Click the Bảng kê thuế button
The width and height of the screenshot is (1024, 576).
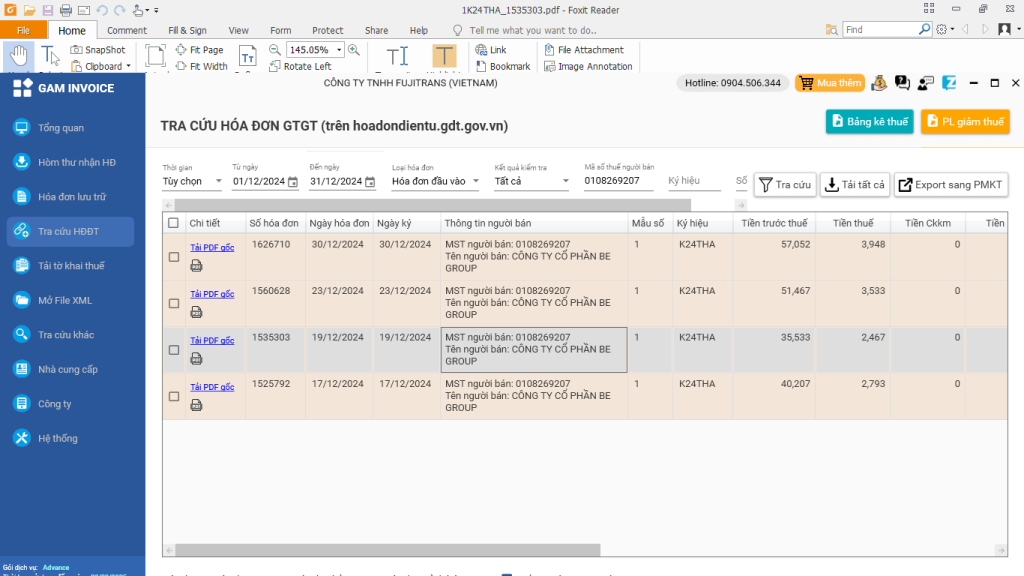tap(869, 121)
